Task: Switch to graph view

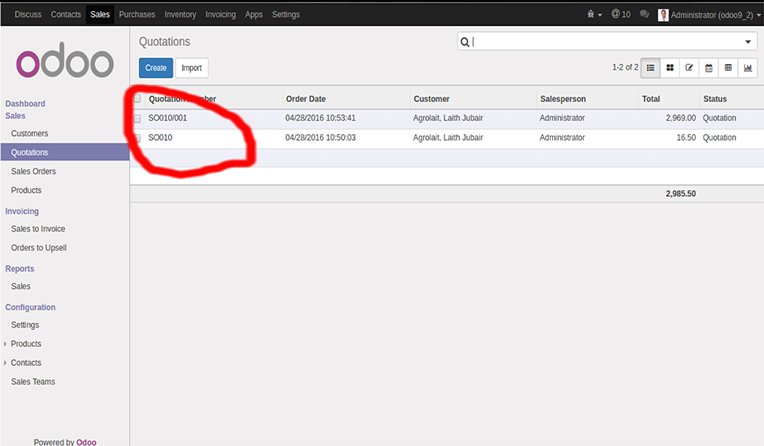Action: [x=747, y=68]
